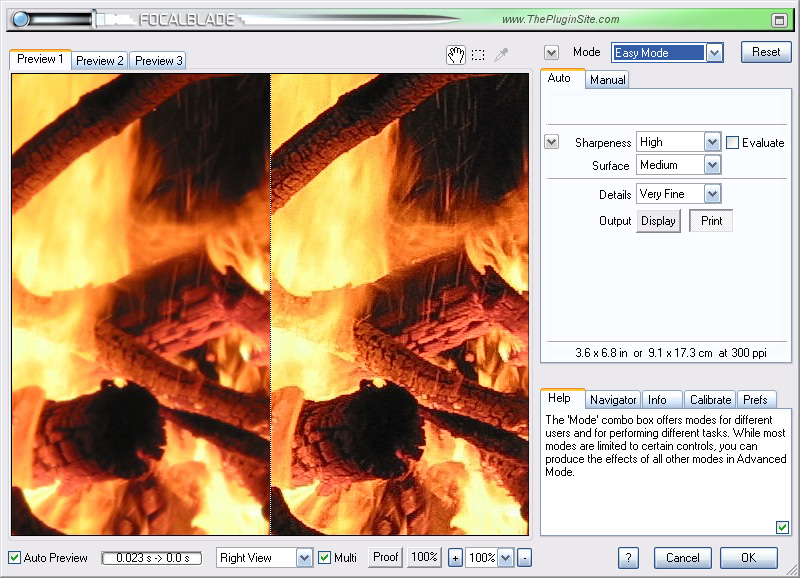The width and height of the screenshot is (800, 578).
Task: Select the eyedropper tool
Action: tap(501, 55)
